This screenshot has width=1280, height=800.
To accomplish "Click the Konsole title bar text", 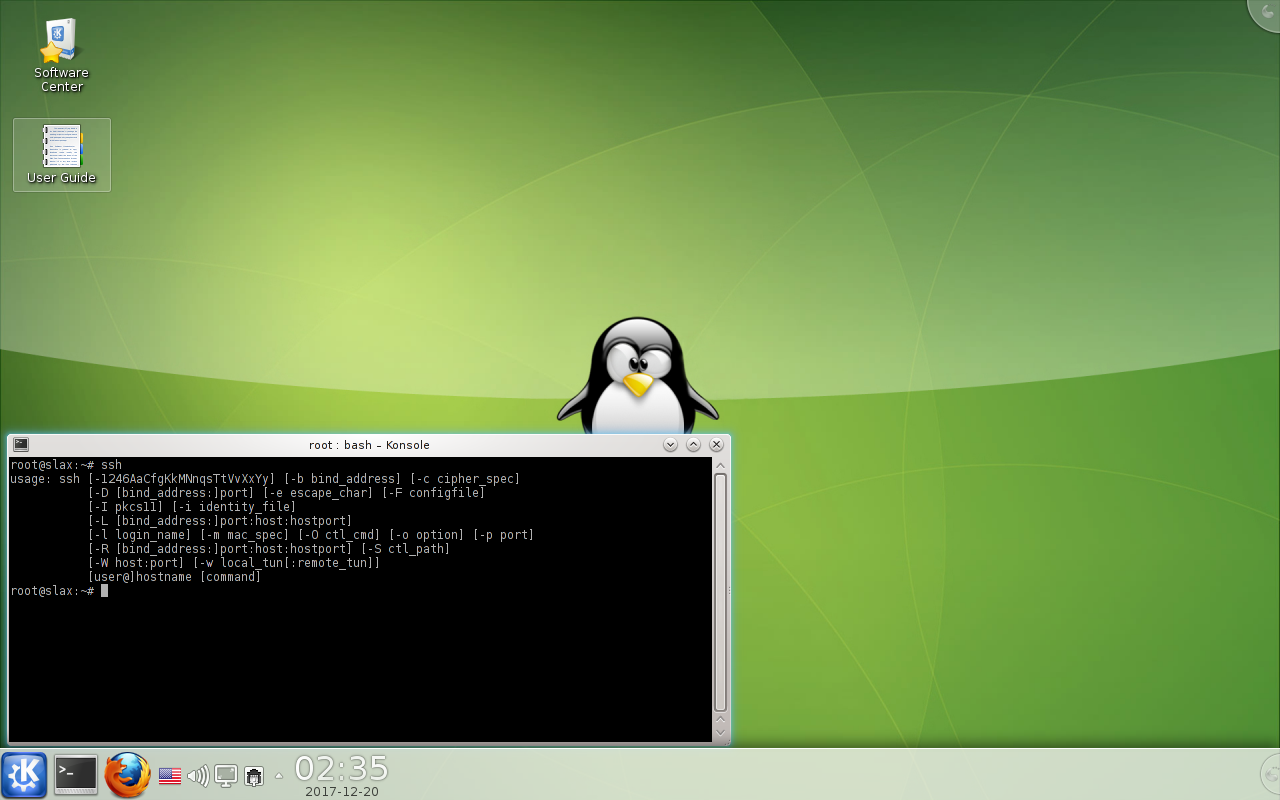I will (x=369, y=445).
